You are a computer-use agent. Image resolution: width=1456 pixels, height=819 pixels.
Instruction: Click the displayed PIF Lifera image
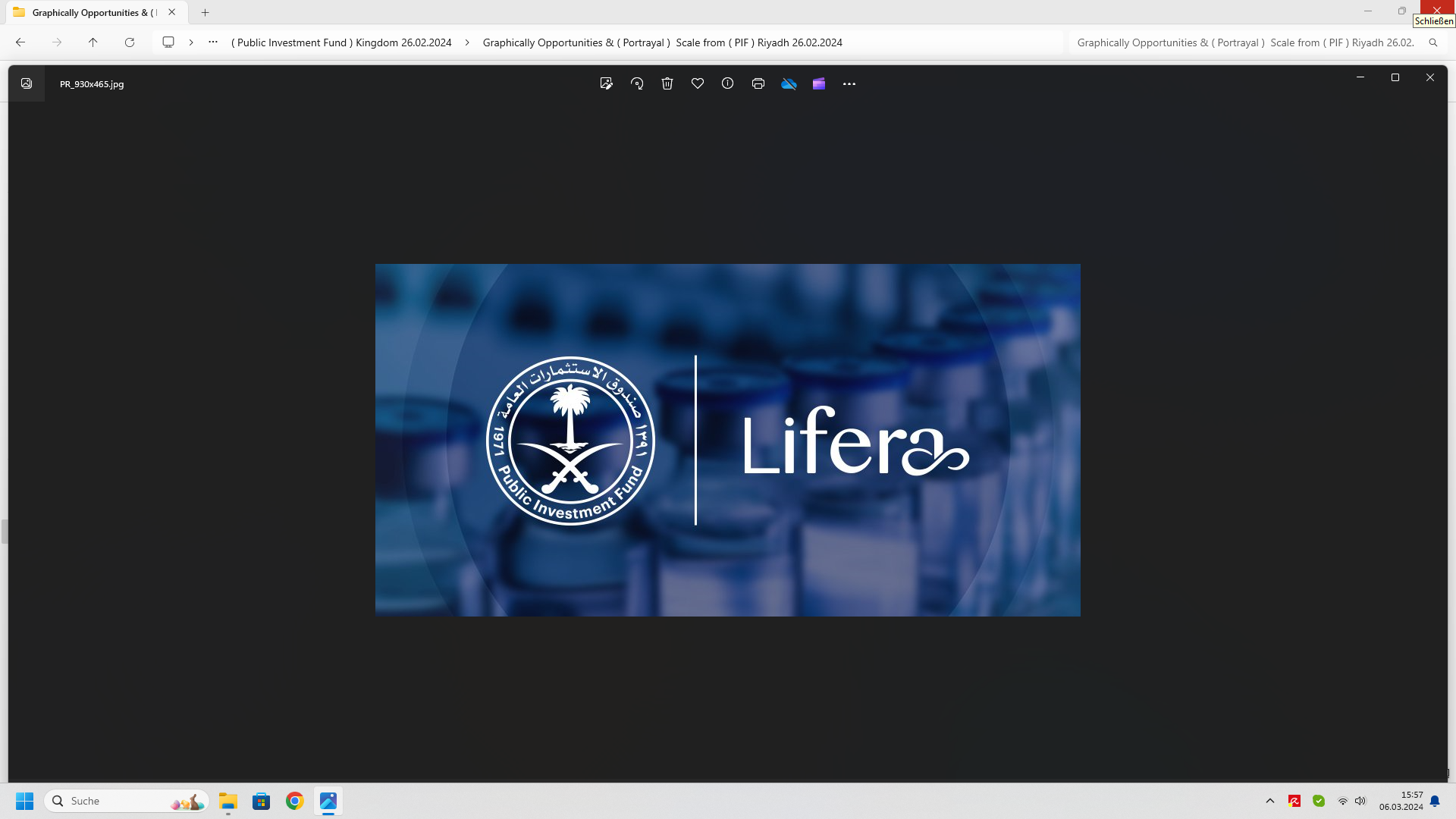(x=728, y=440)
